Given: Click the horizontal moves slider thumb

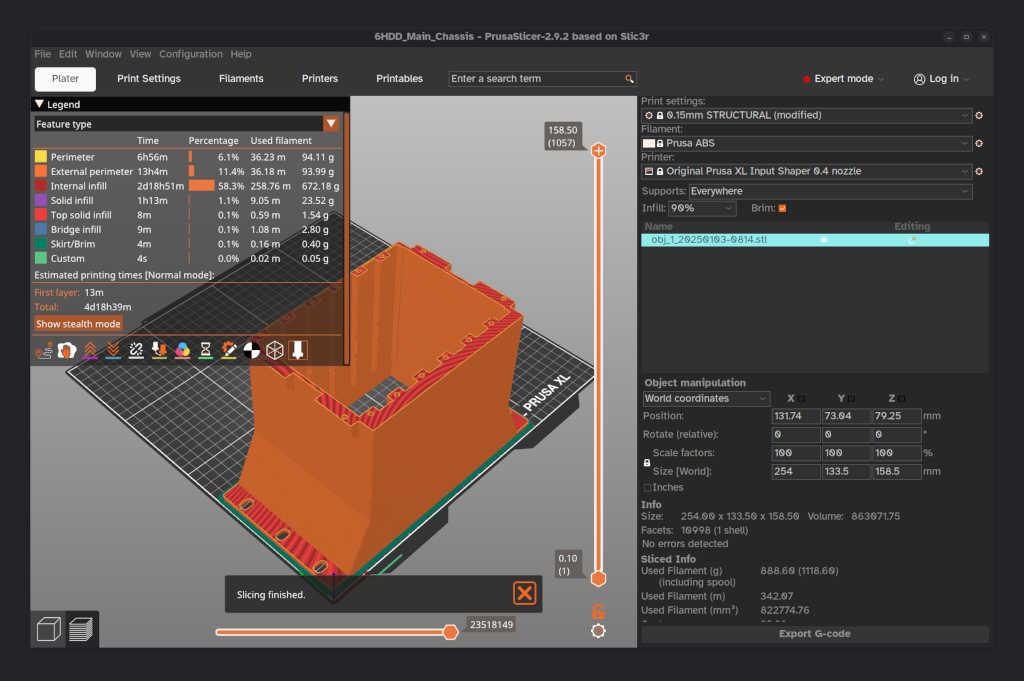Looking at the screenshot, I should point(451,632).
